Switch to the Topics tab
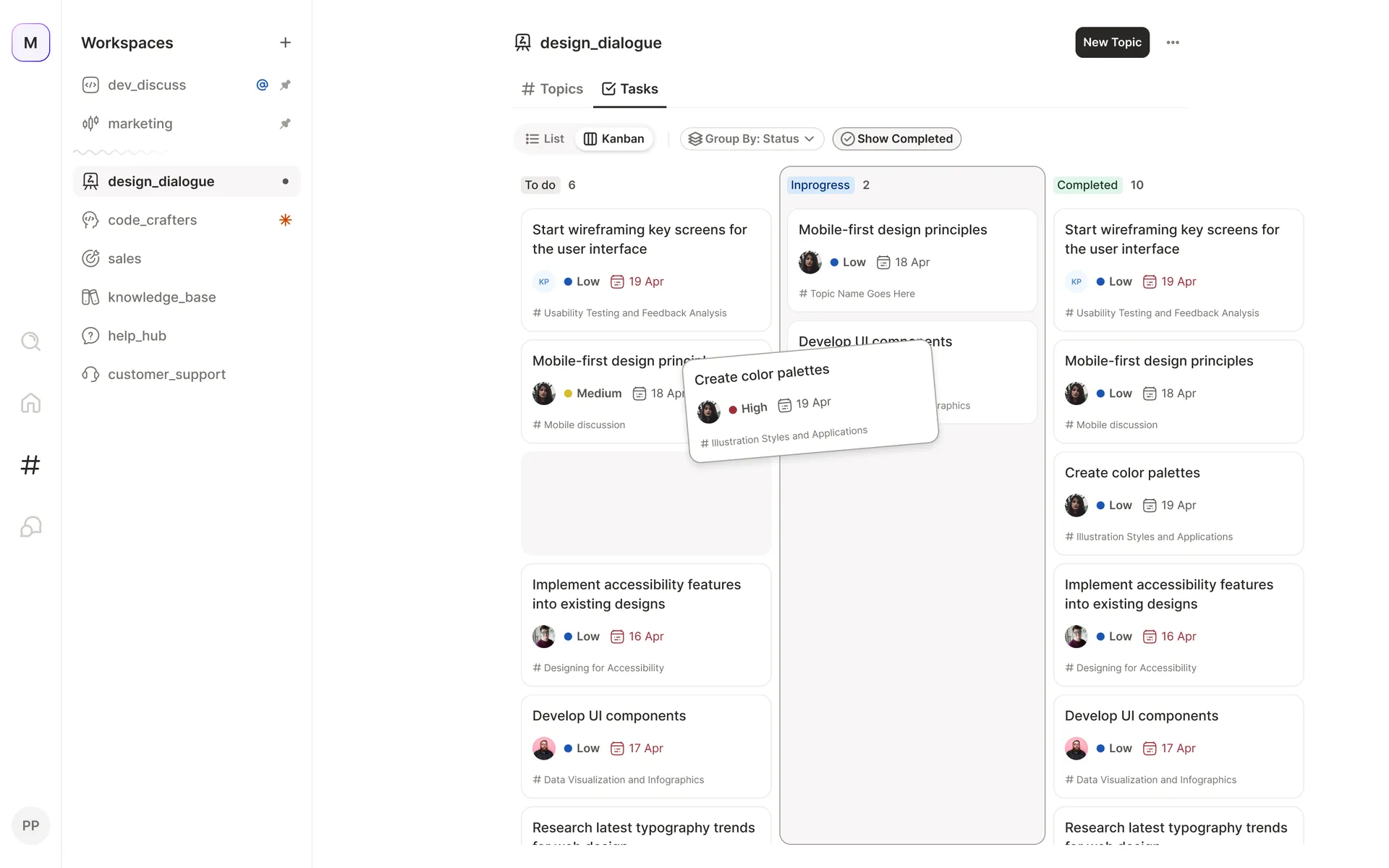Image resolution: width=1389 pixels, height=868 pixels. [x=552, y=89]
